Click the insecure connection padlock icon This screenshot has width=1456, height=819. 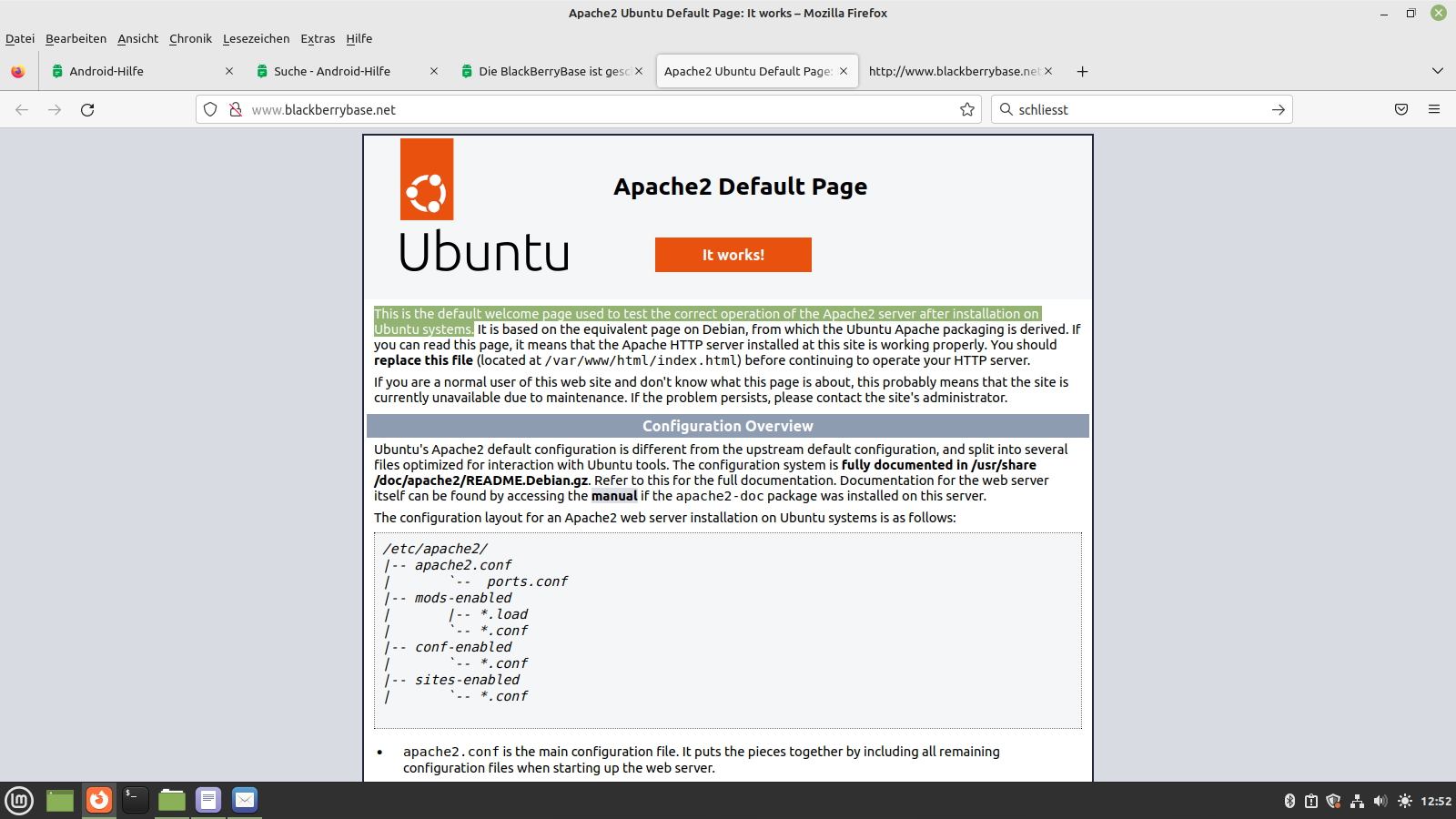click(x=236, y=110)
